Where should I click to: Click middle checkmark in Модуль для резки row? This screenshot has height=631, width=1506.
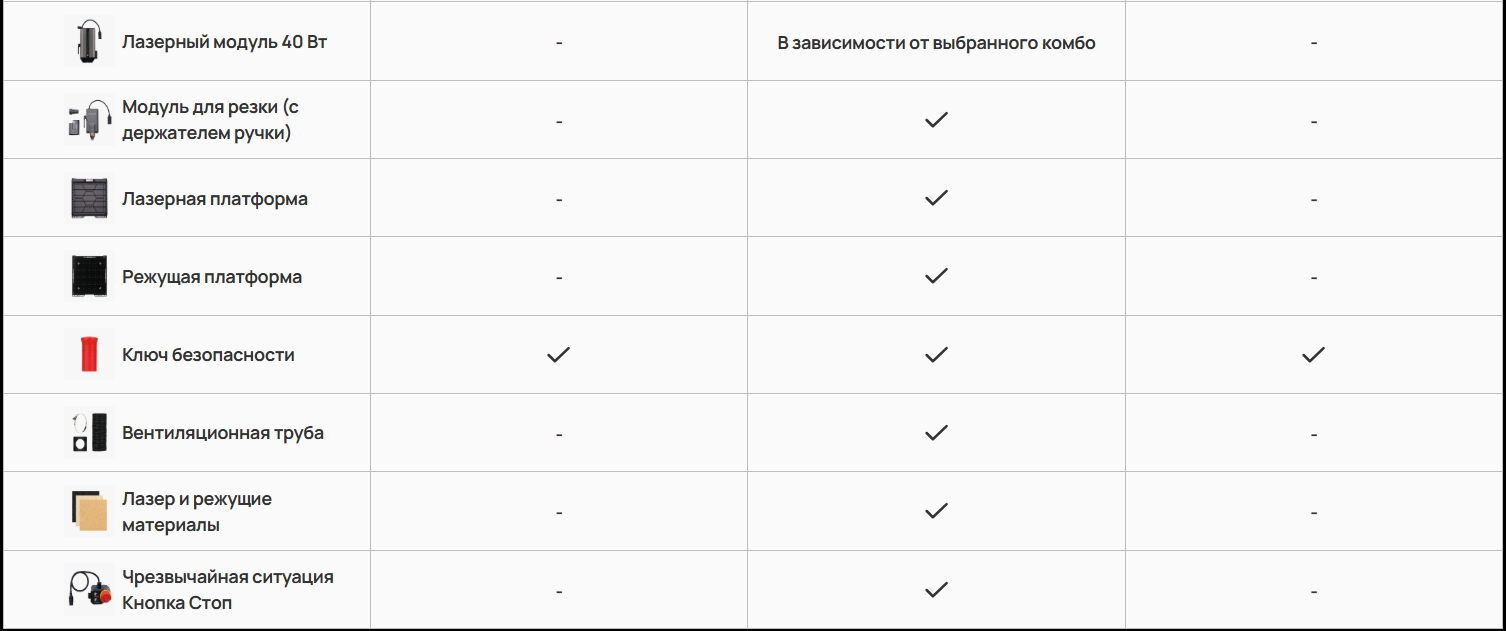click(936, 120)
